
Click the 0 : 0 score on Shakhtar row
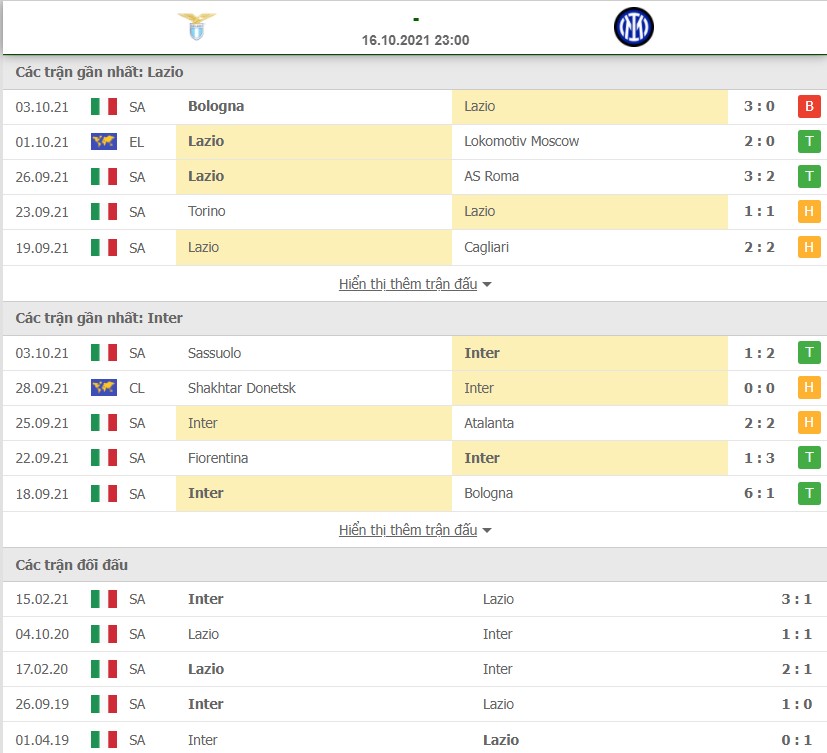click(759, 388)
